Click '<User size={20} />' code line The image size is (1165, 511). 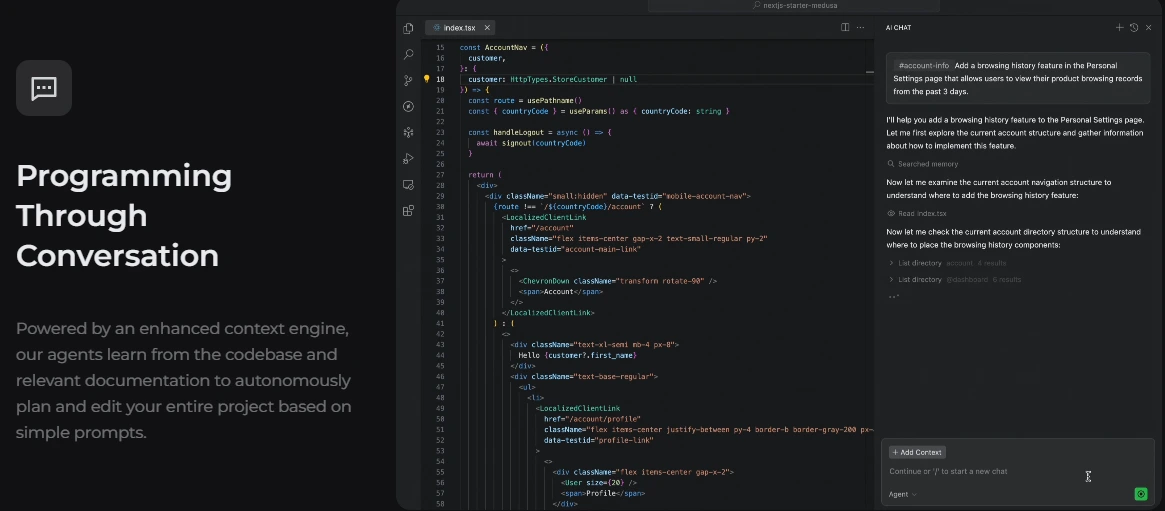[599, 482]
